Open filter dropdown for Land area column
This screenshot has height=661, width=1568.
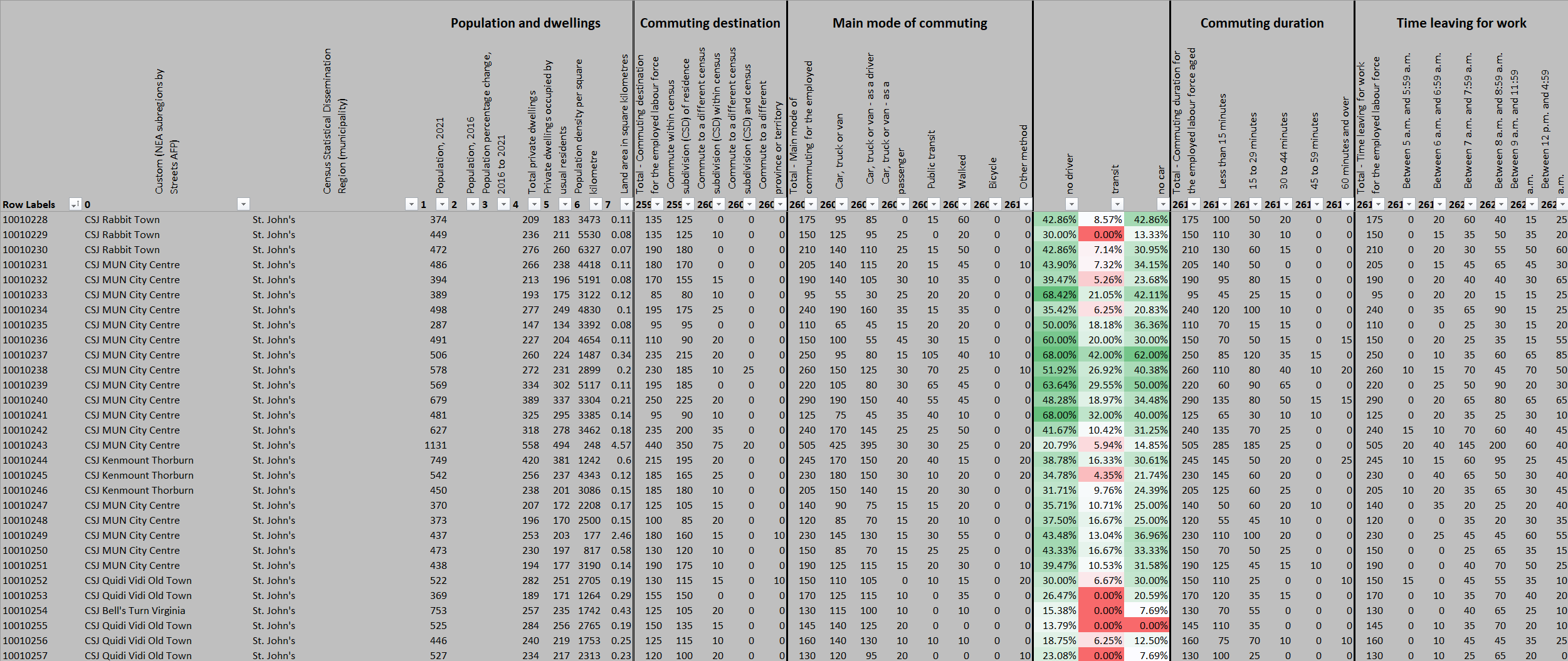coord(626,204)
